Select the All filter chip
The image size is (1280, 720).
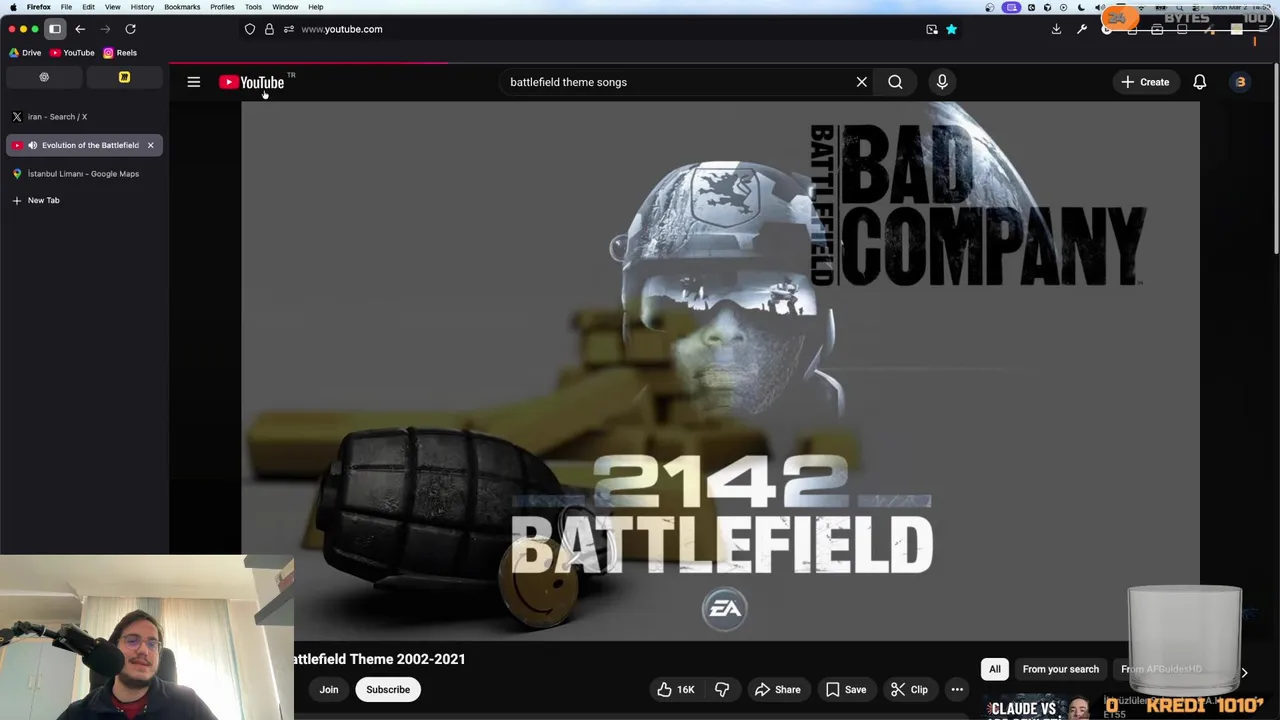pyautogui.click(x=995, y=669)
